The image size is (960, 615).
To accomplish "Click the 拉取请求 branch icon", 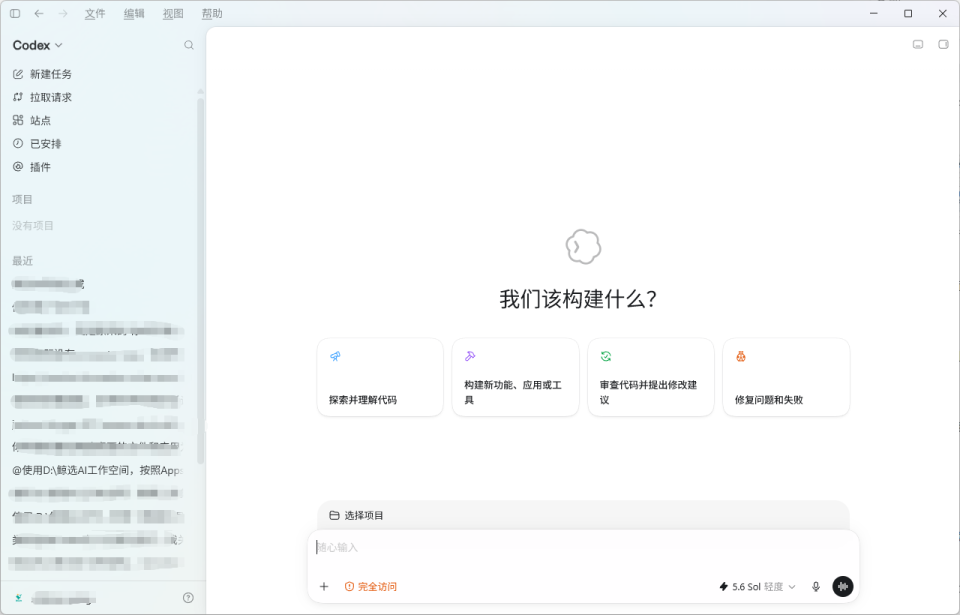I will [18, 97].
